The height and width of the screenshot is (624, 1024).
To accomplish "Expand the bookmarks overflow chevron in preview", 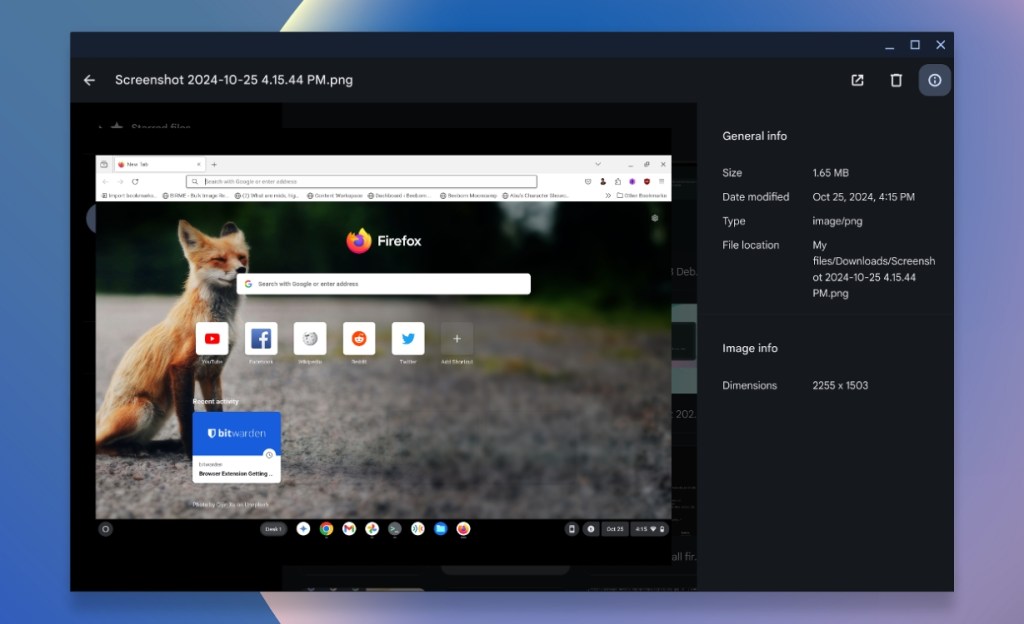I will [608, 195].
